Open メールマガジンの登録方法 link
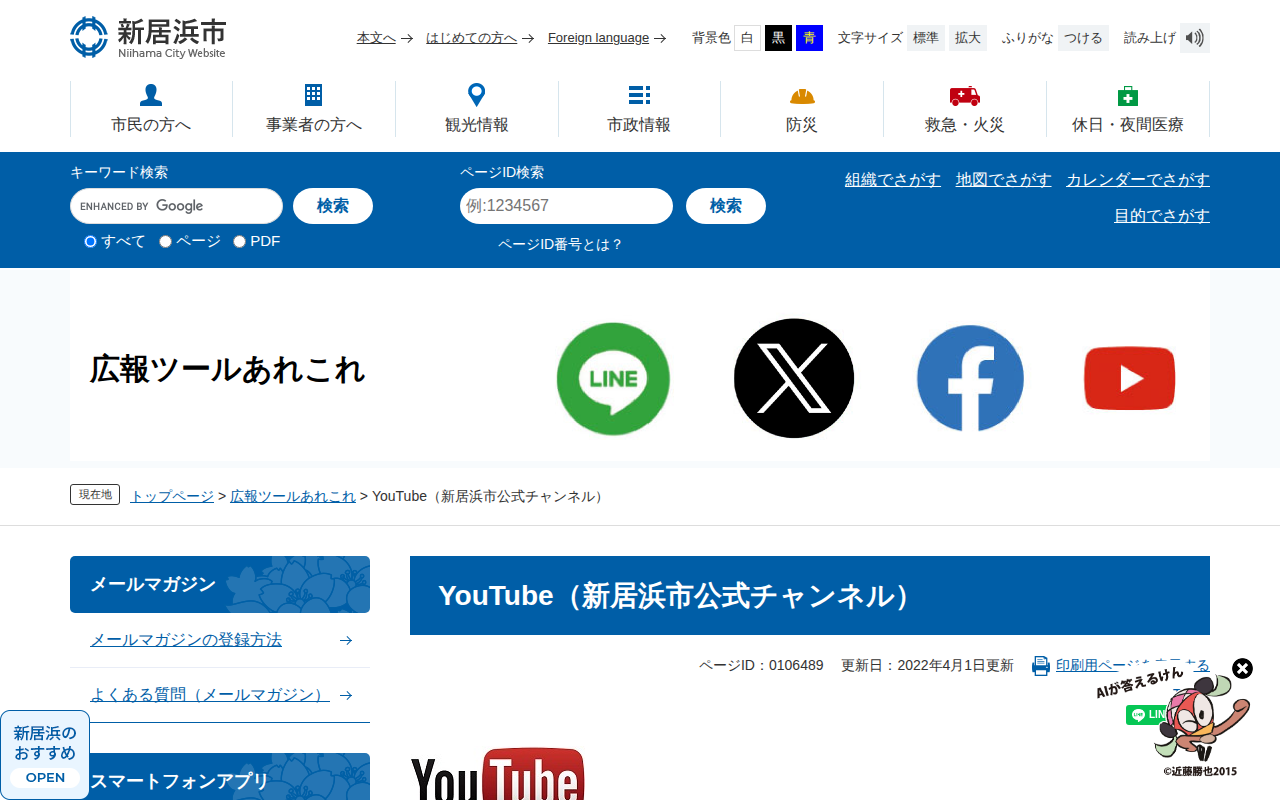Image resolution: width=1280 pixels, height=800 pixels. [x=186, y=640]
